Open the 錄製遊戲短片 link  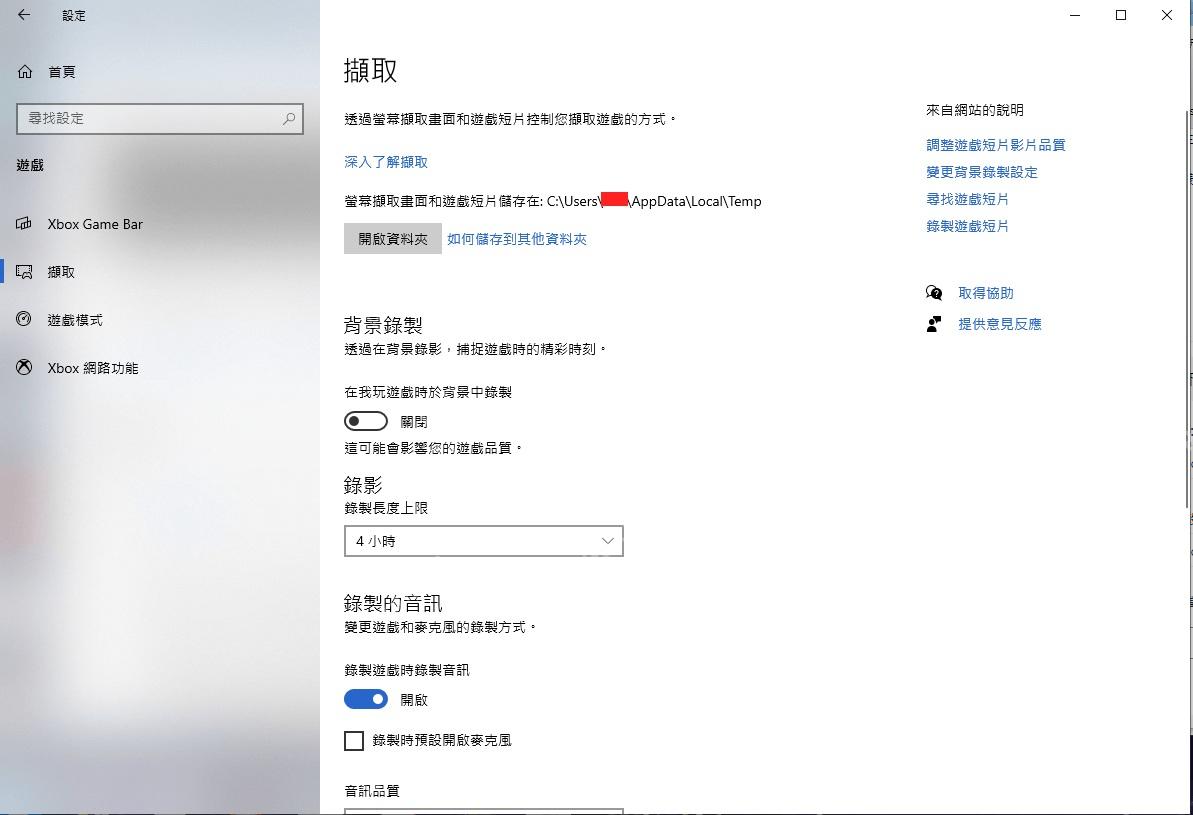(x=968, y=226)
